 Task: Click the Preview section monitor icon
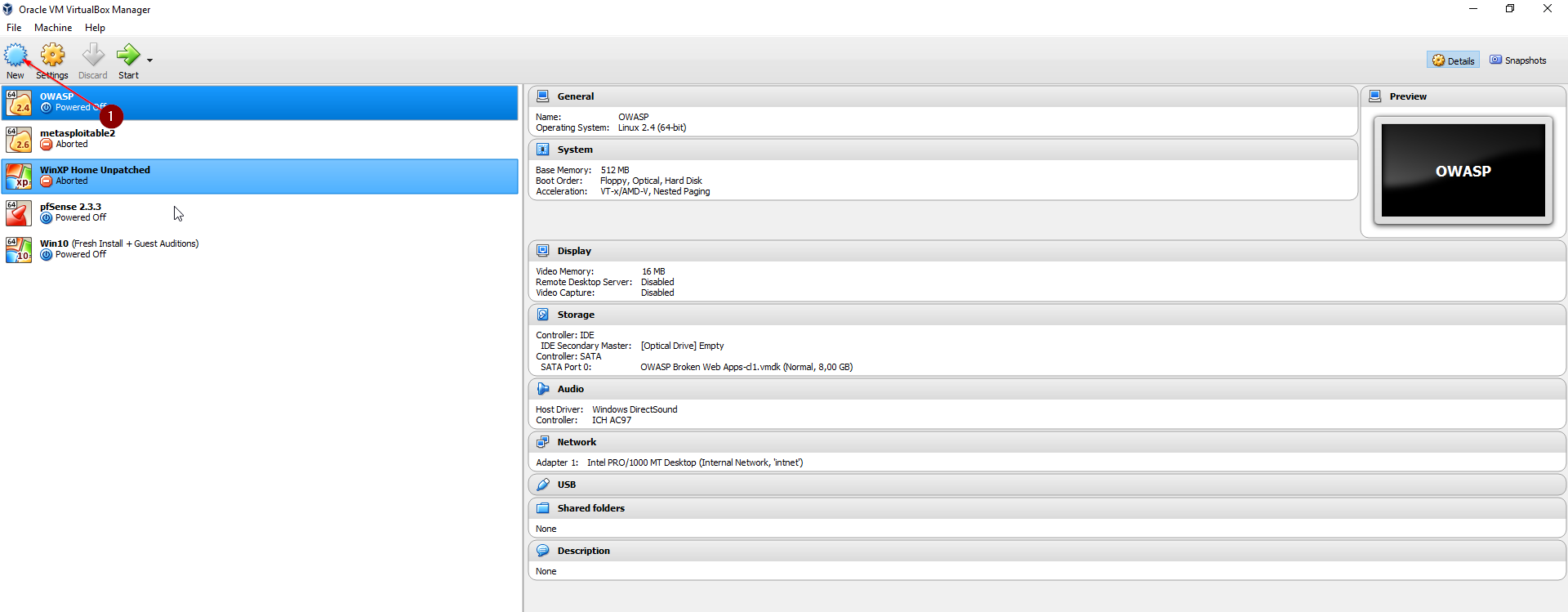coord(1375,96)
